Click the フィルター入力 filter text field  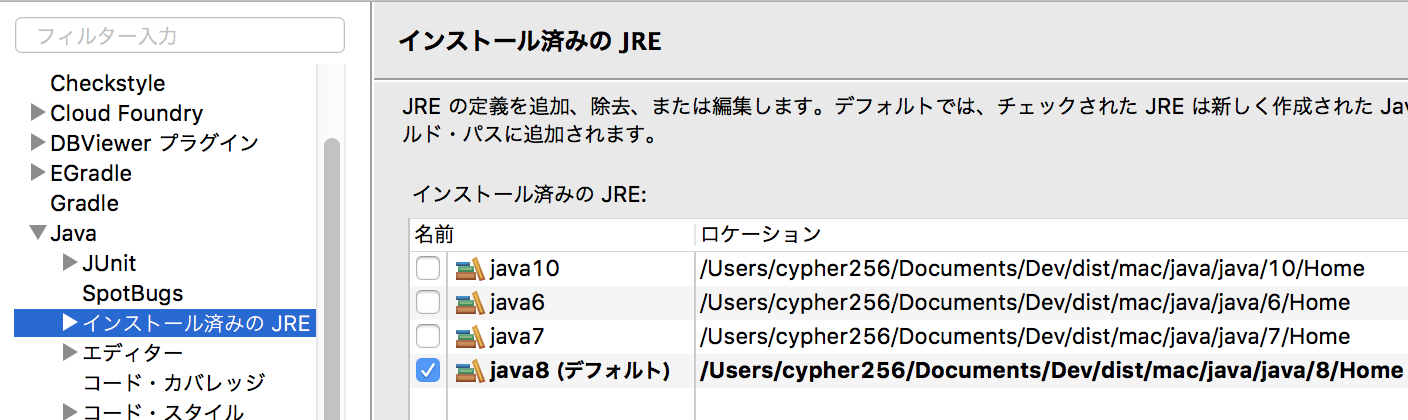(180, 36)
